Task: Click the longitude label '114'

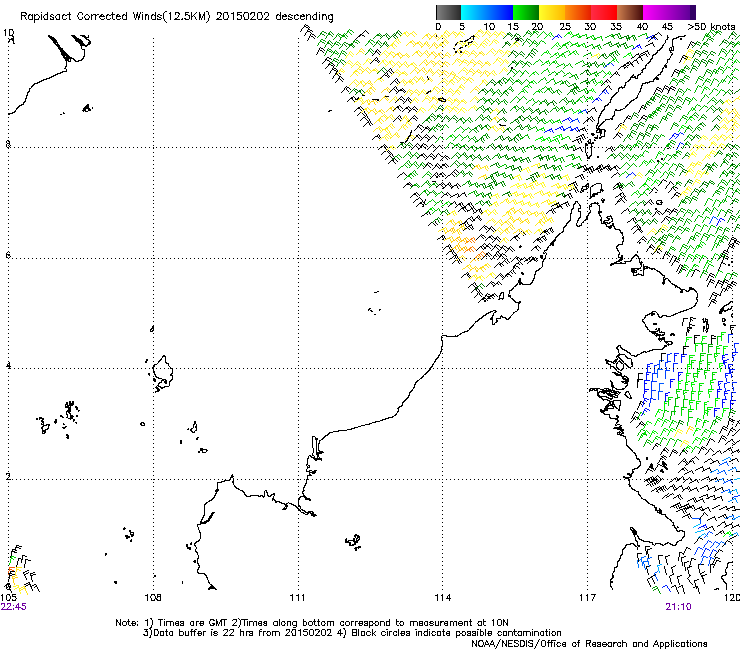Action: (442, 598)
